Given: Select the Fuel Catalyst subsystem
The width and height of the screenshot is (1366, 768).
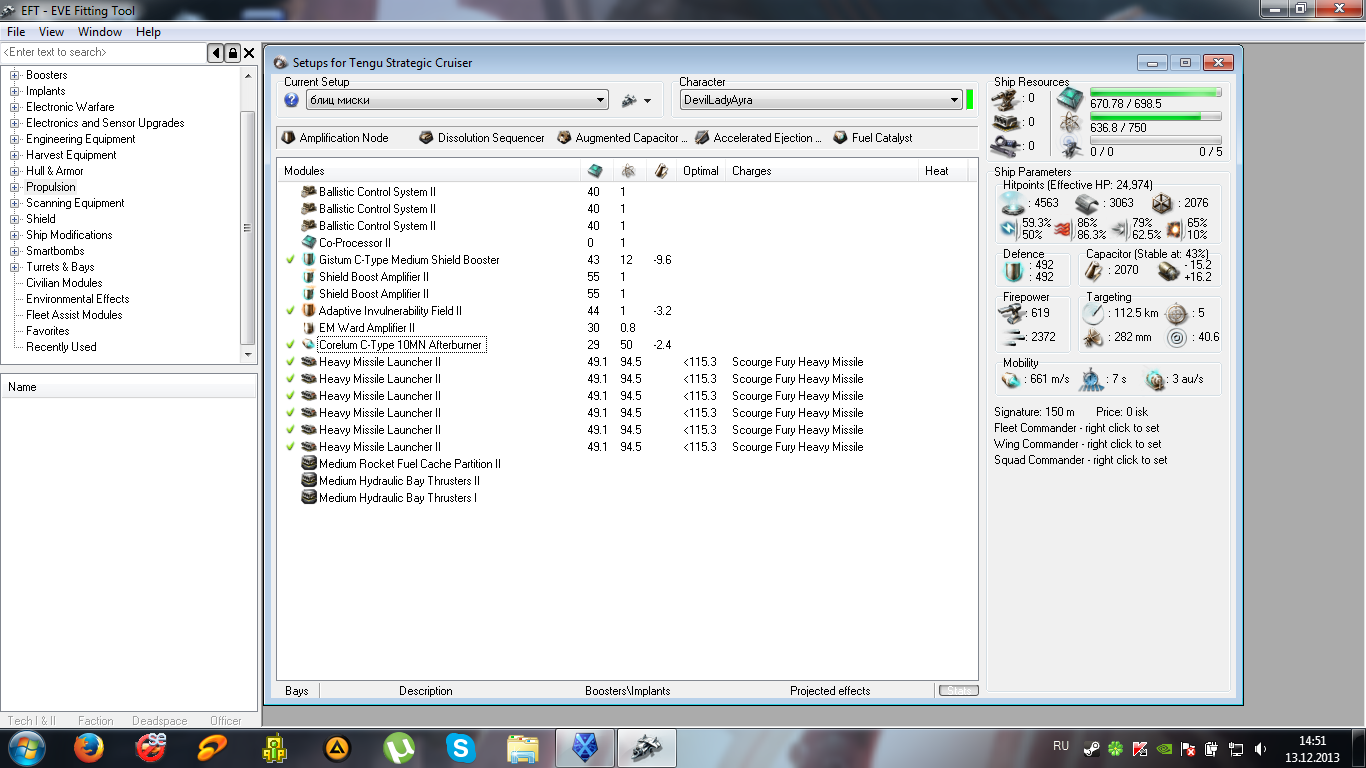Looking at the screenshot, I should click(873, 138).
